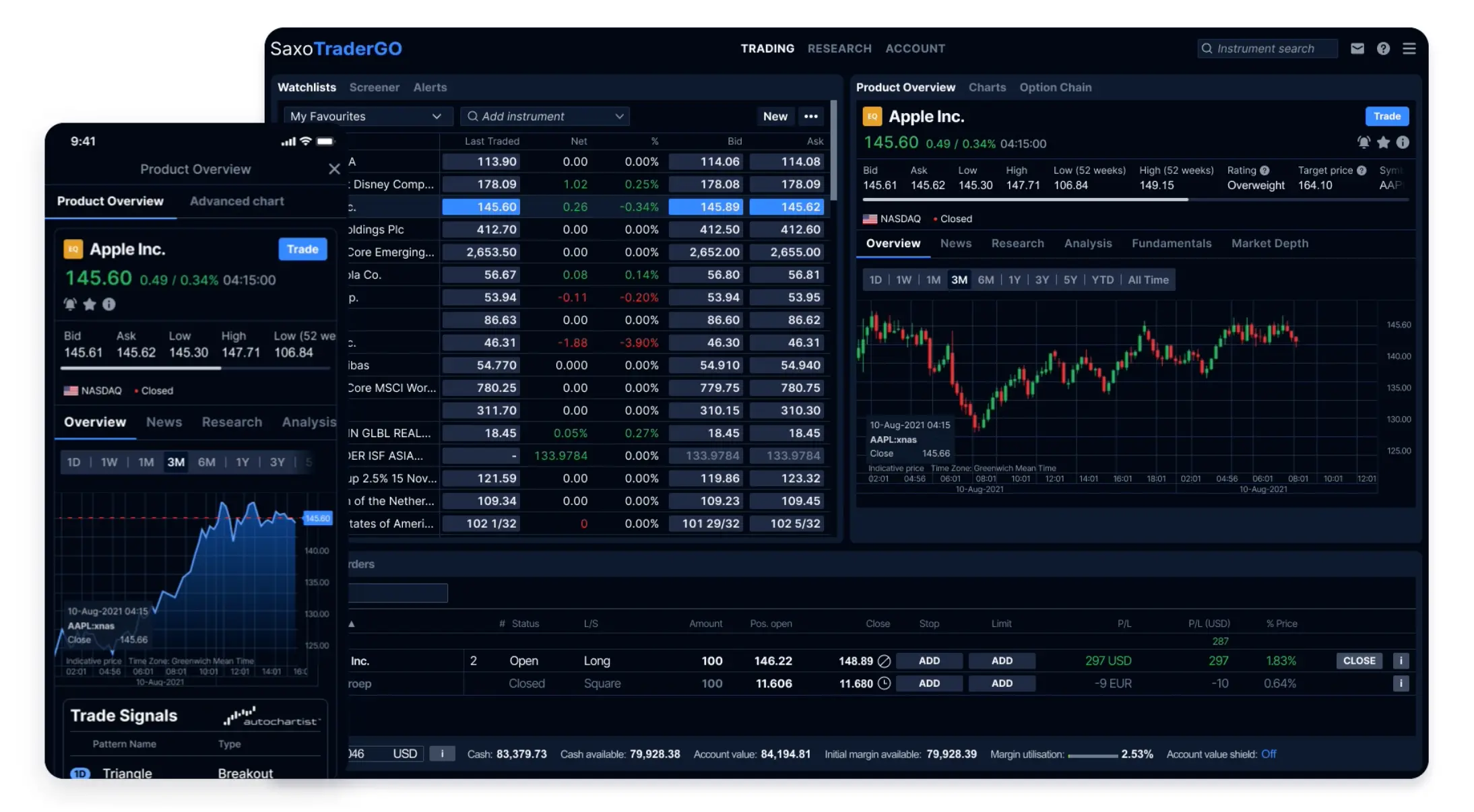This screenshot has height=812, width=1474.
Task: Open the hamburger menu at top right
Action: (x=1409, y=48)
